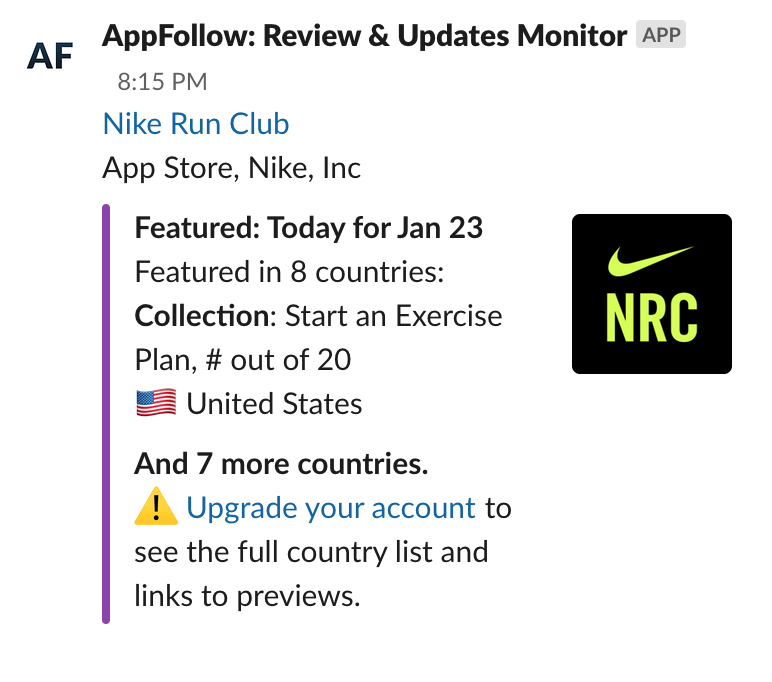The width and height of the screenshot is (772, 682).
Task: Click the AF AppFollow avatar icon
Action: pyautogui.click(x=50, y=55)
